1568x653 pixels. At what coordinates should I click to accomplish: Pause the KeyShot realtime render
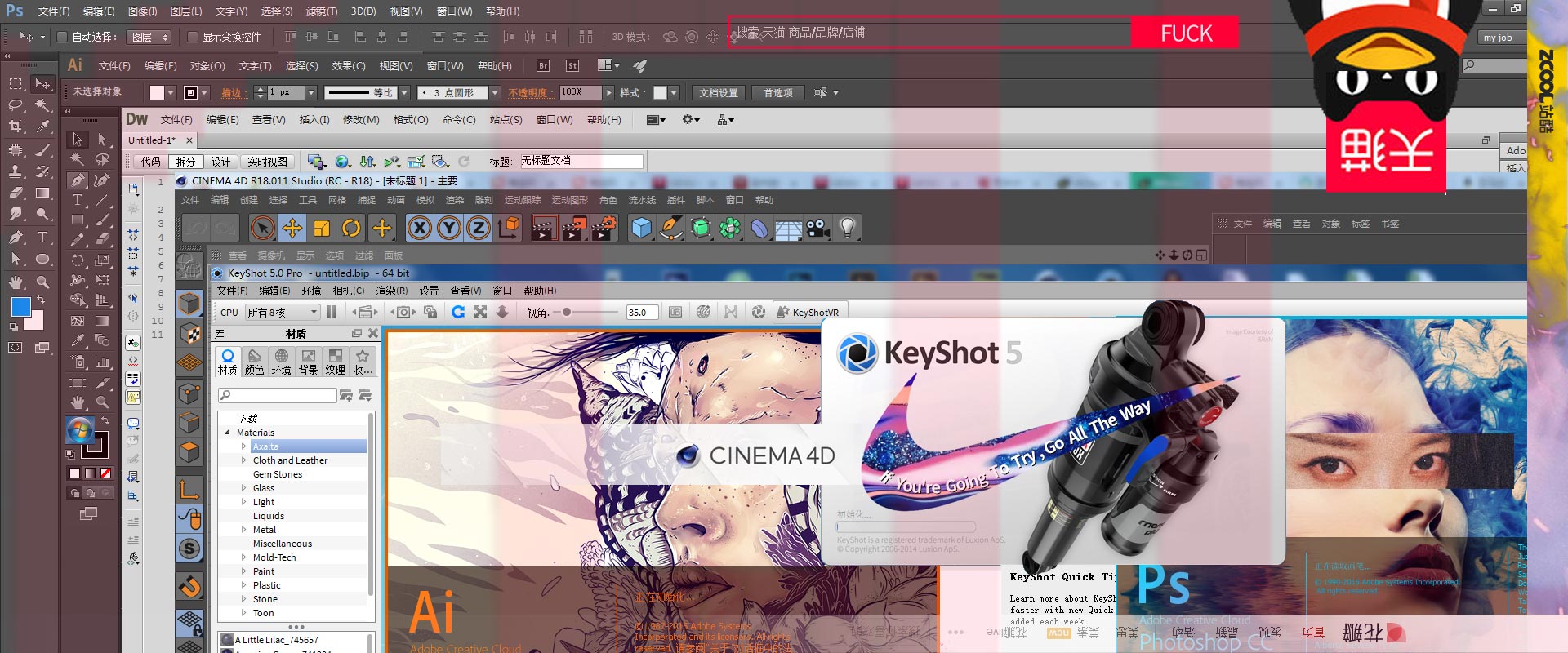pyautogui.click(x=332, y=312)
